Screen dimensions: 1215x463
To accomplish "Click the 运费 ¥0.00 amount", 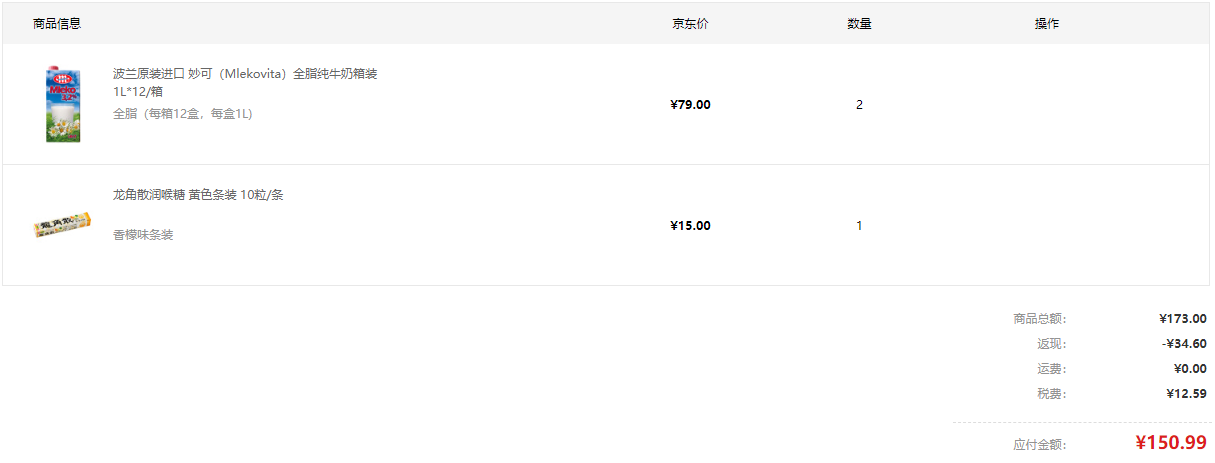I will [1190, 369].
